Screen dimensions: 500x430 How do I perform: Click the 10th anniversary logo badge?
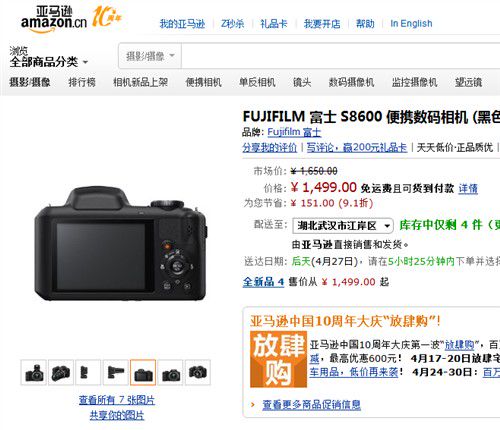107,17
